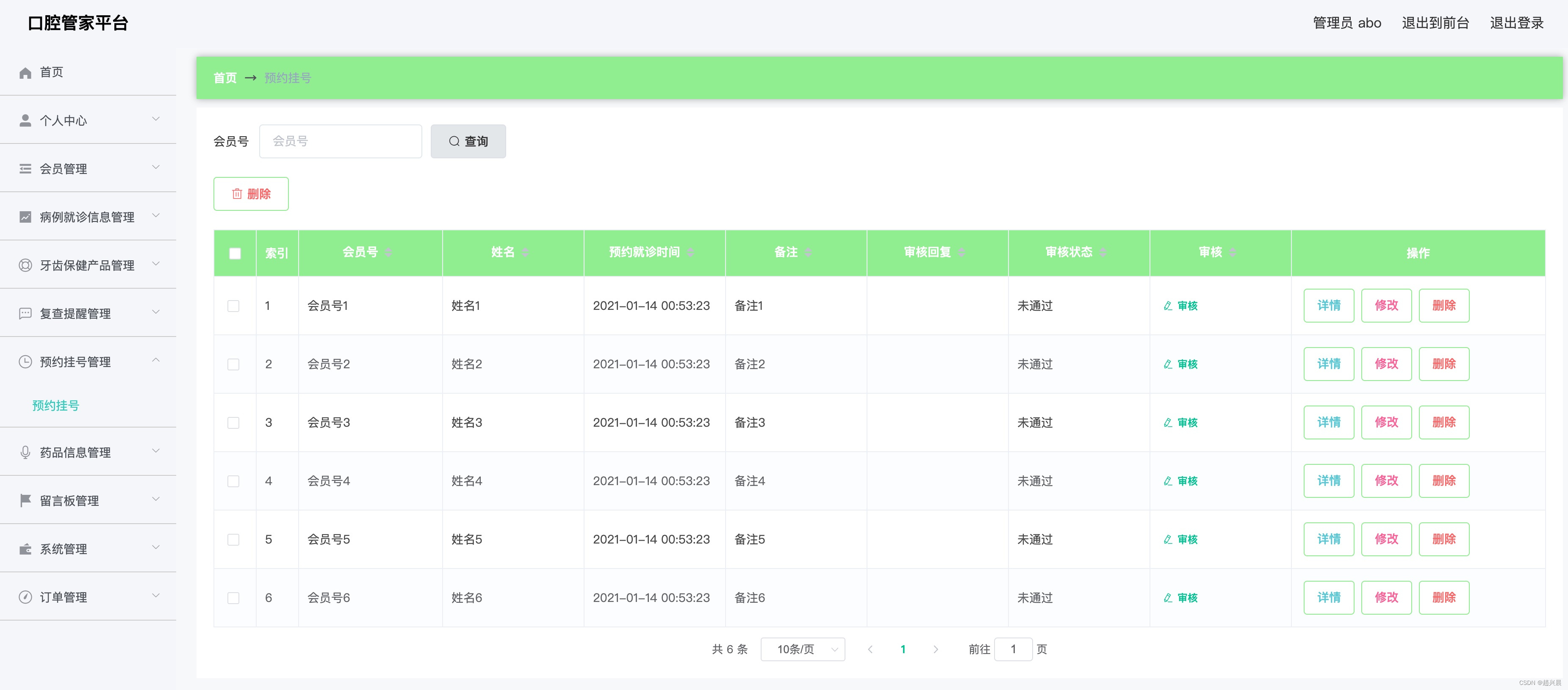Click the list icon for 会员管理
The image size is (1568, 690).
(x=25, y=168)
